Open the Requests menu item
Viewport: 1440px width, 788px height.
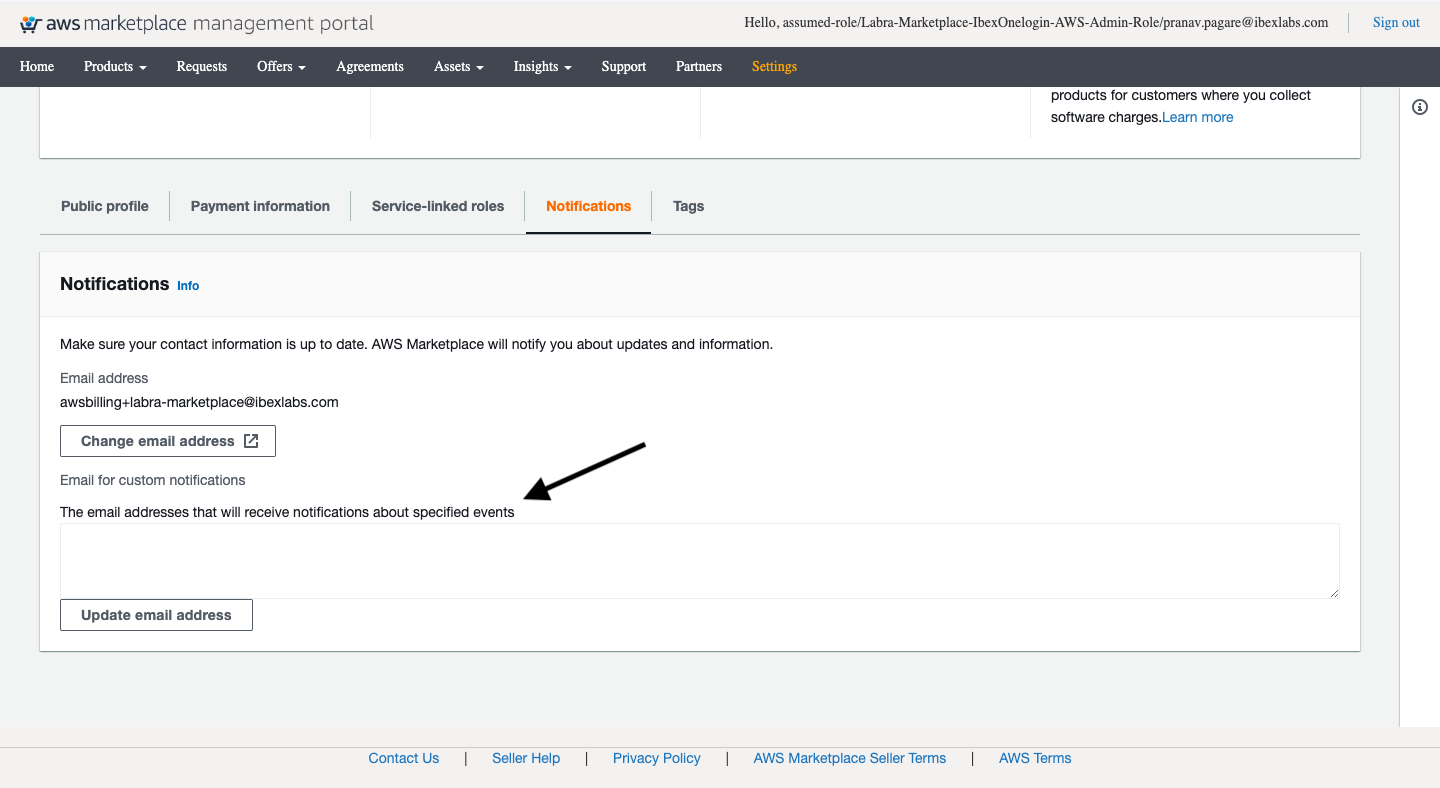pos(202,67)
